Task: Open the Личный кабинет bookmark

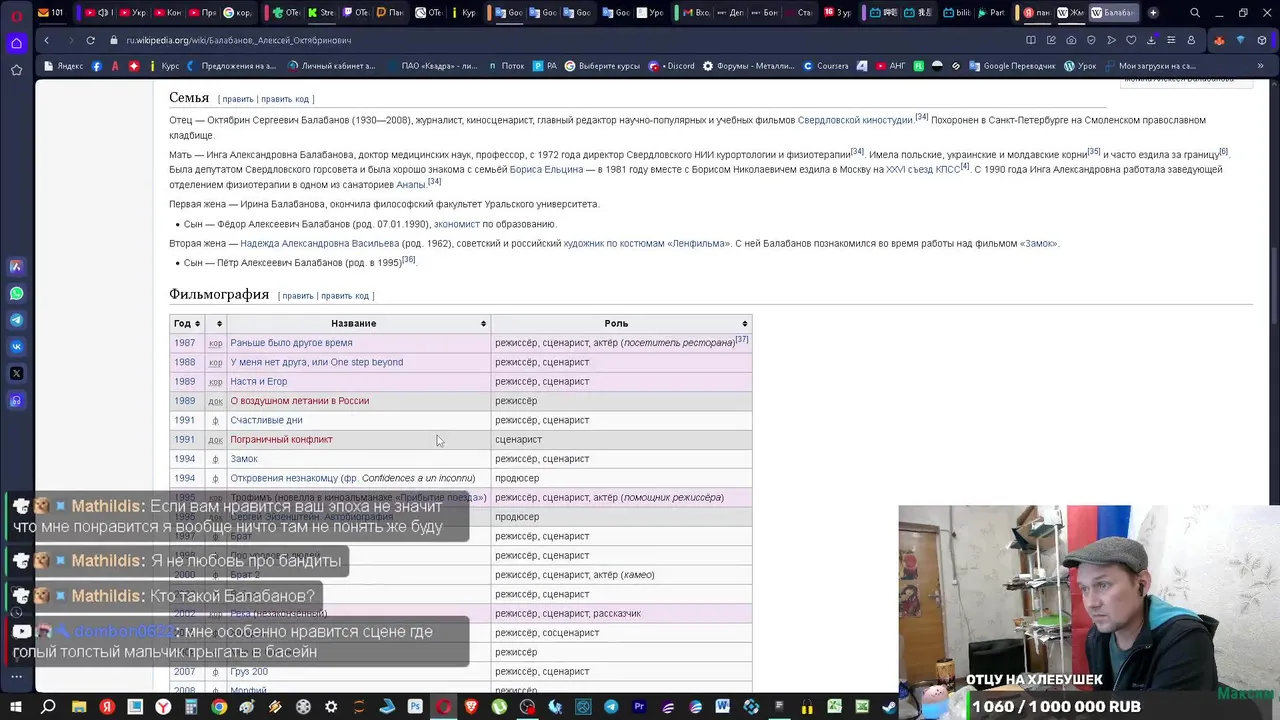Action: (331, 66)
